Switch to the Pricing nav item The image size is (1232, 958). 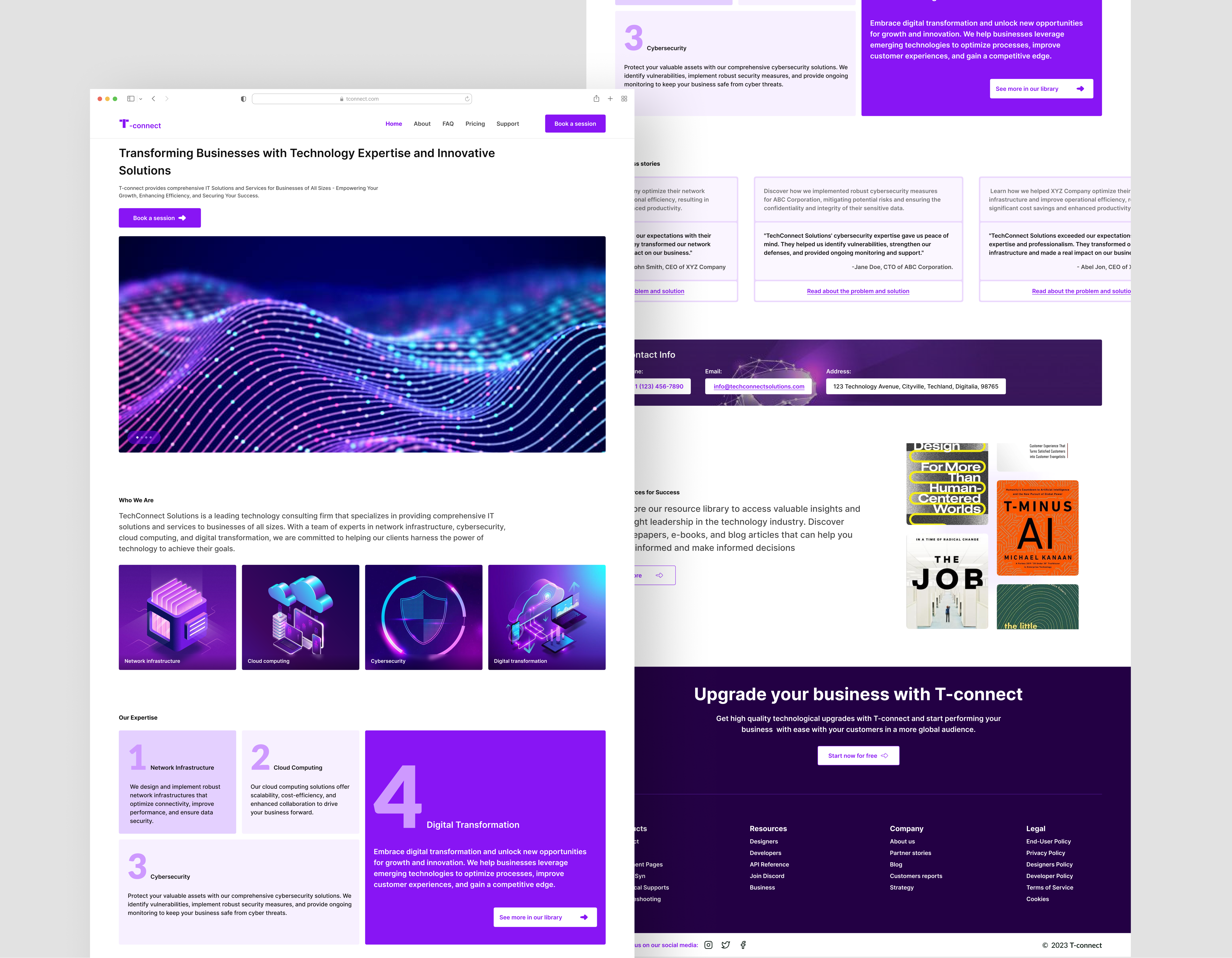point(475,124)
